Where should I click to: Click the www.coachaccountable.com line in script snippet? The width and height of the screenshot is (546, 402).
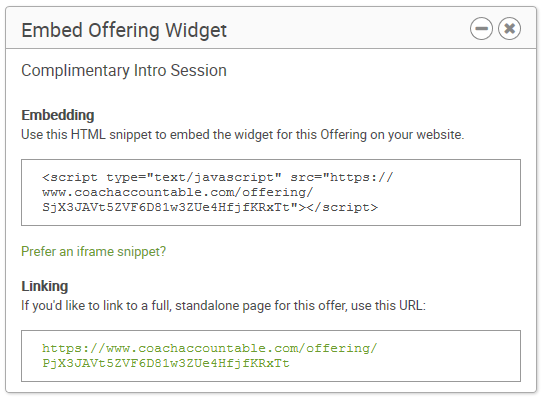point(178,192)
